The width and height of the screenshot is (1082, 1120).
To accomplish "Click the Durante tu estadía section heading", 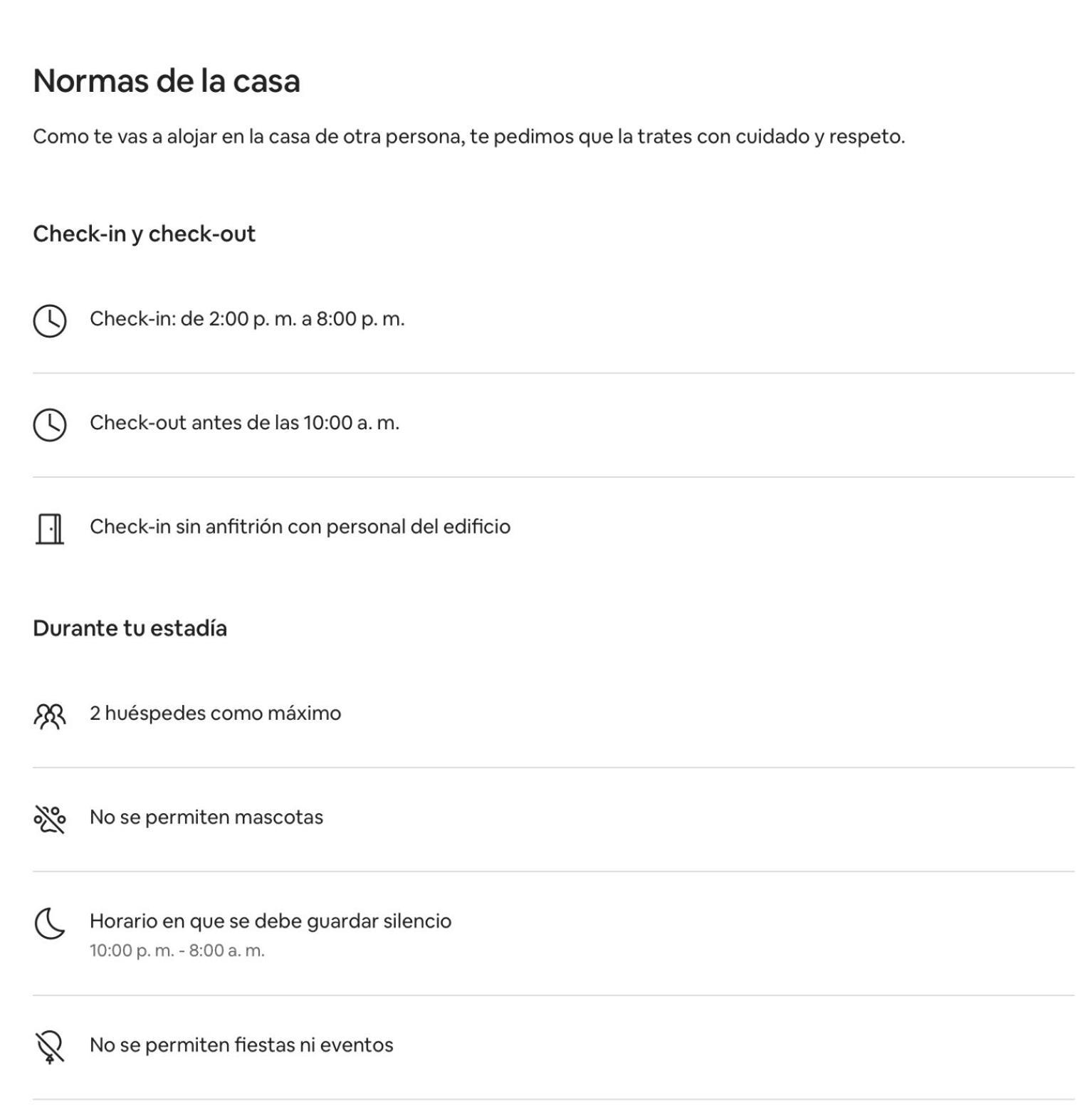I will [130, 628].
